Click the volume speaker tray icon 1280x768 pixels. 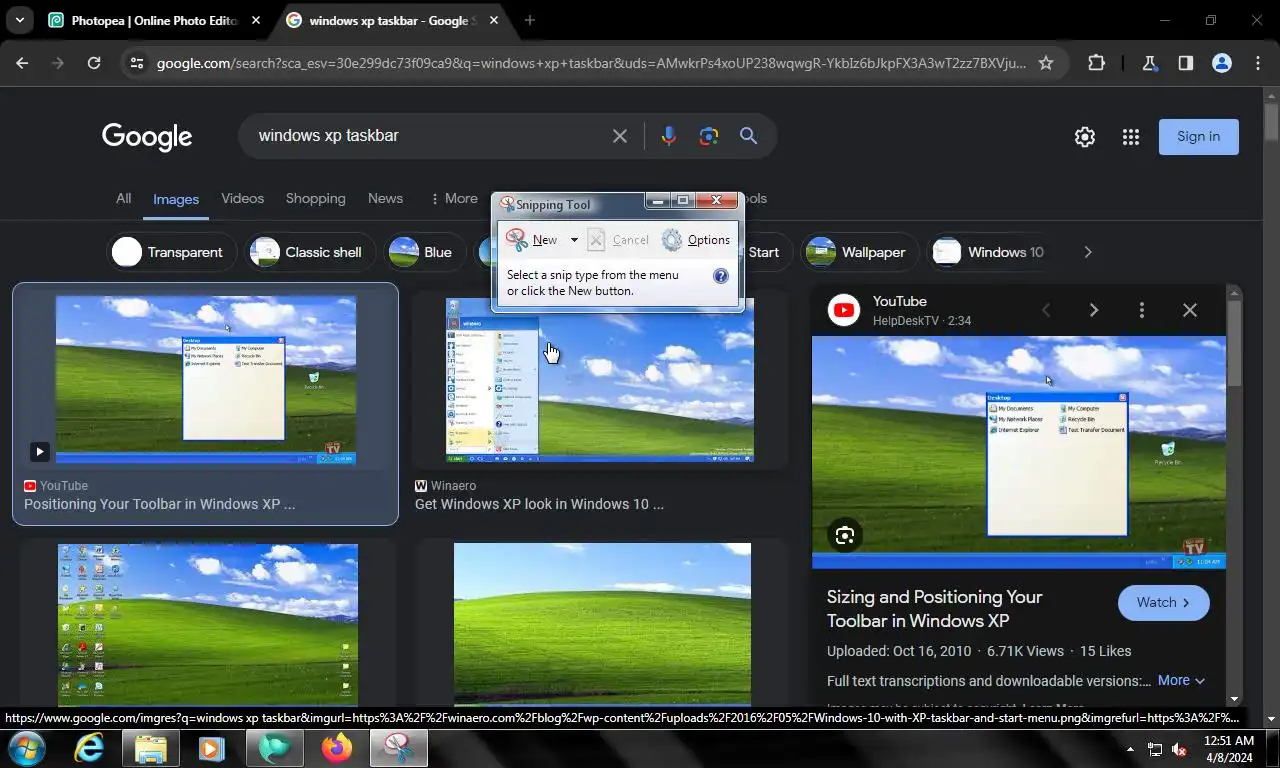[1179, 749]
